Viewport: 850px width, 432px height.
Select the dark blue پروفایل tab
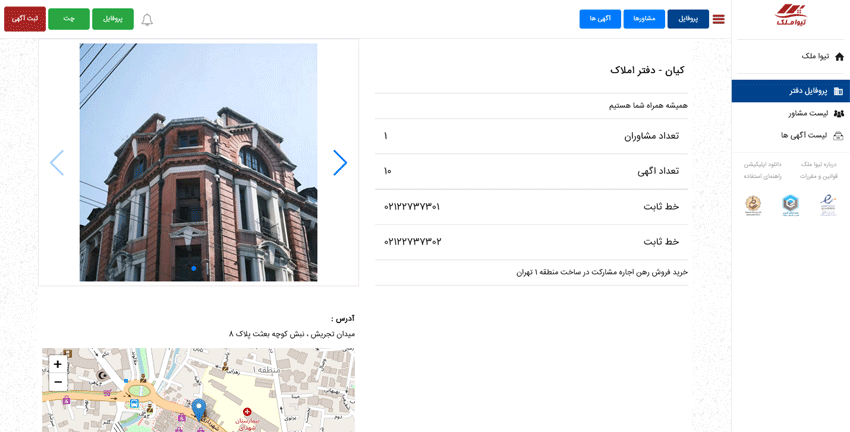pos(688,18)
